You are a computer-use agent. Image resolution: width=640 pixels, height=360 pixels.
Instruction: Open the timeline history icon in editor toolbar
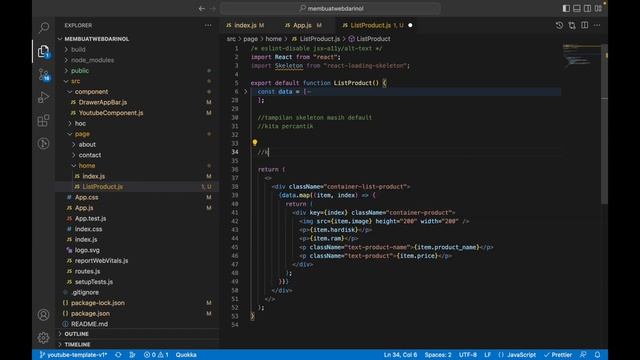(x=559, y=25)
